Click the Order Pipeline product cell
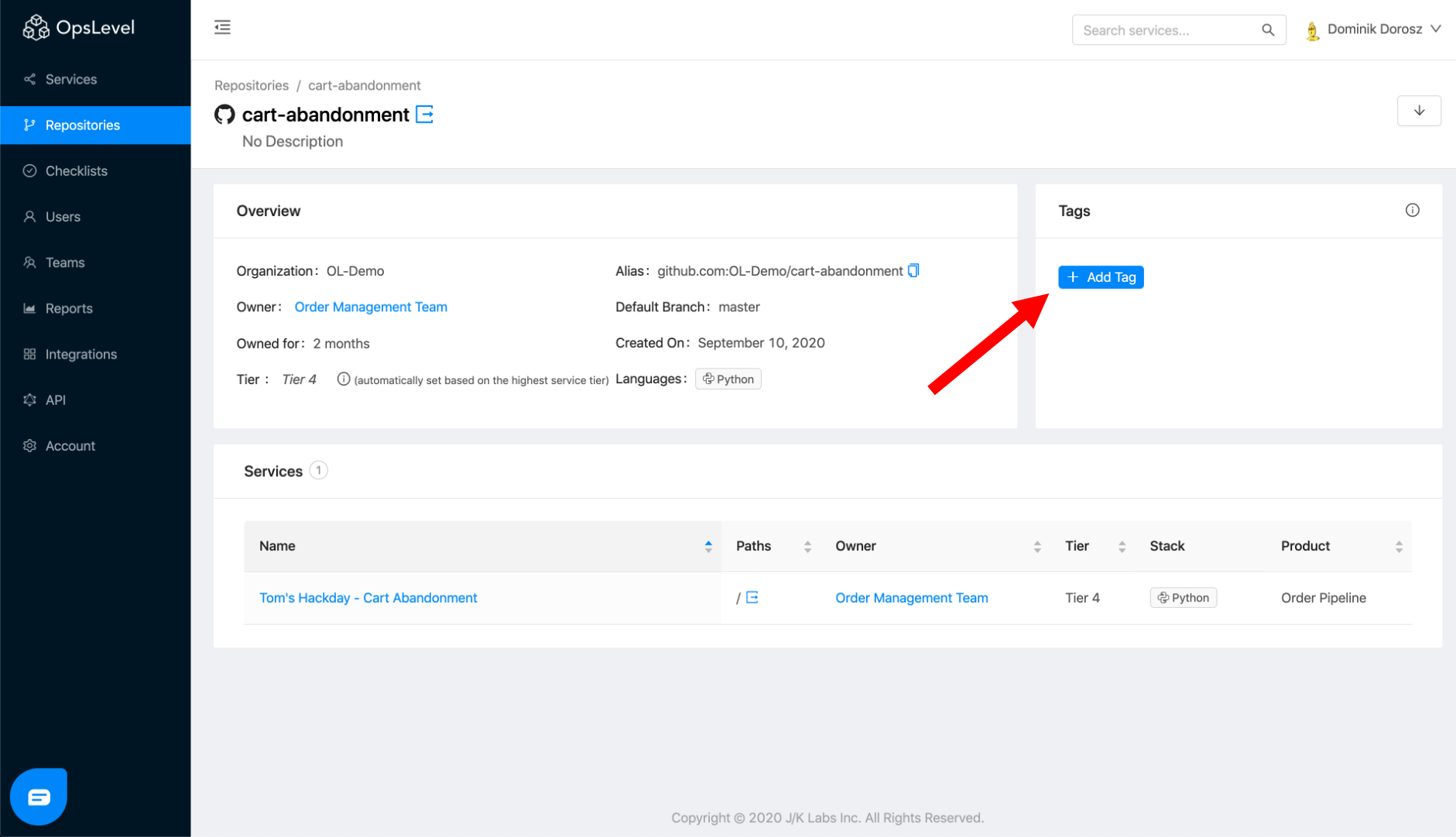Image resolution: width=1456 pixels, height=837 pixels. click(1324, 598)
